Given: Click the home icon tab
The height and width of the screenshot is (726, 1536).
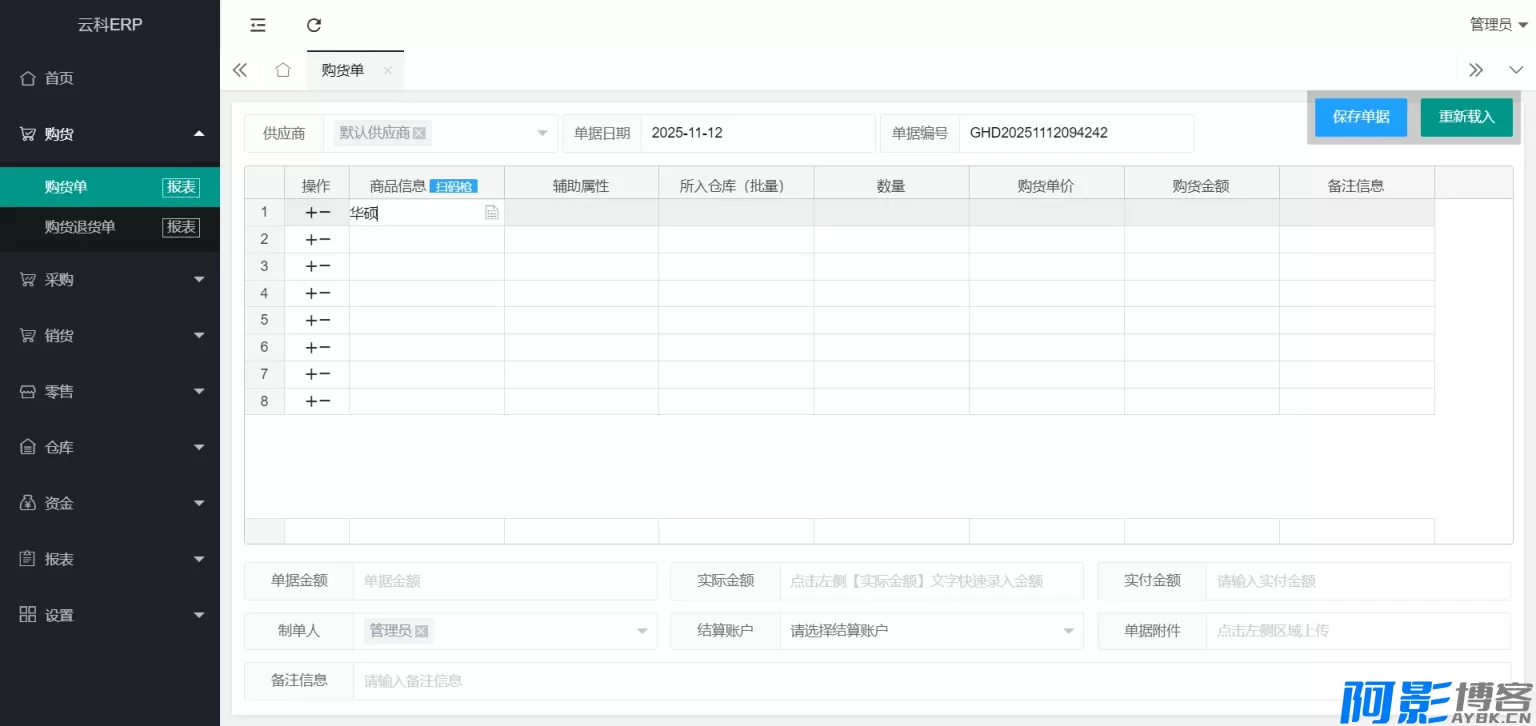Looking at the screenshot, I should (x=283, y=70).
